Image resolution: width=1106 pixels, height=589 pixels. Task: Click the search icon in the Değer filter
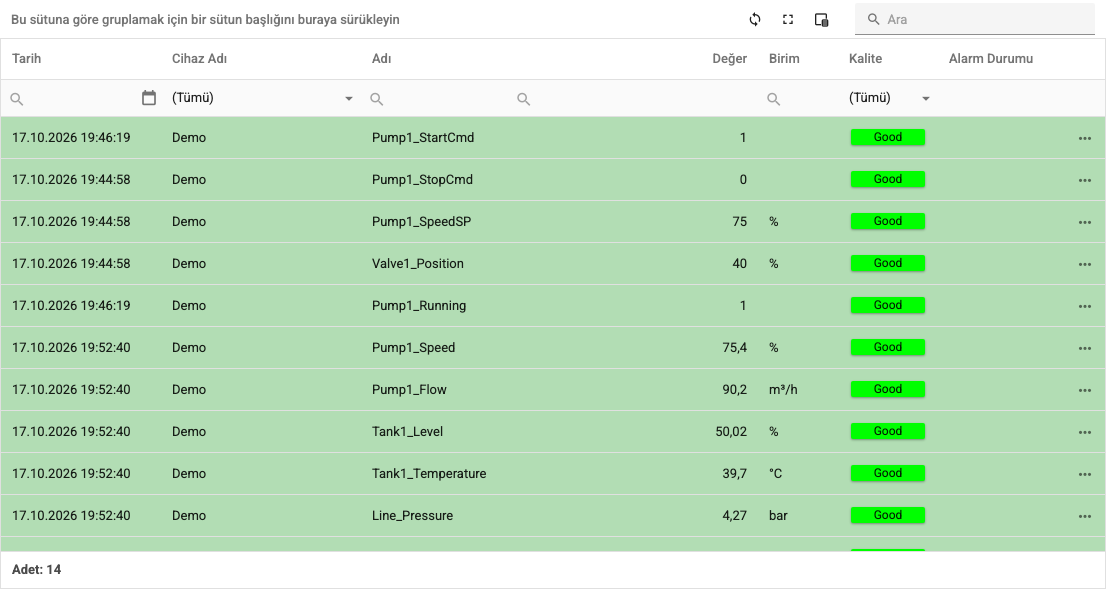[523, 99]
